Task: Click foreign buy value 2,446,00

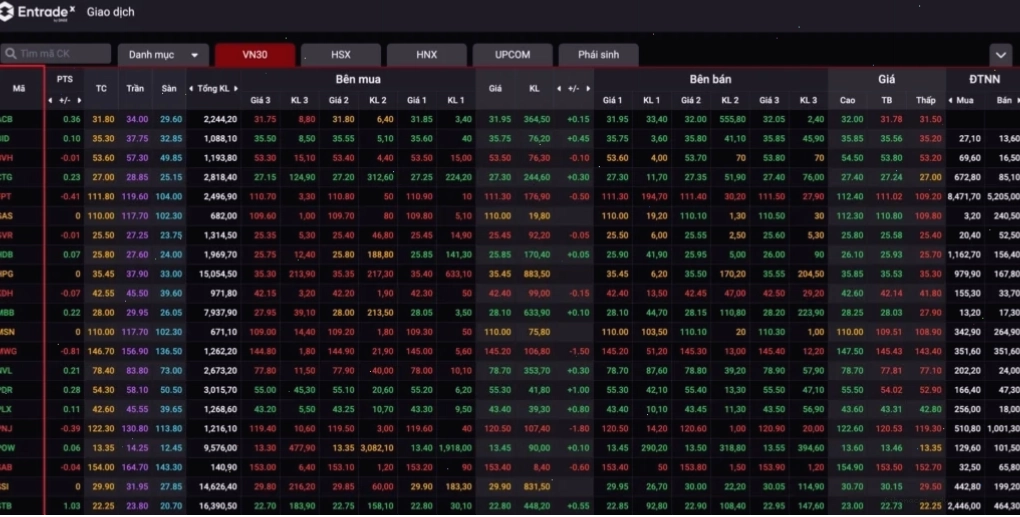Action: 964,506
